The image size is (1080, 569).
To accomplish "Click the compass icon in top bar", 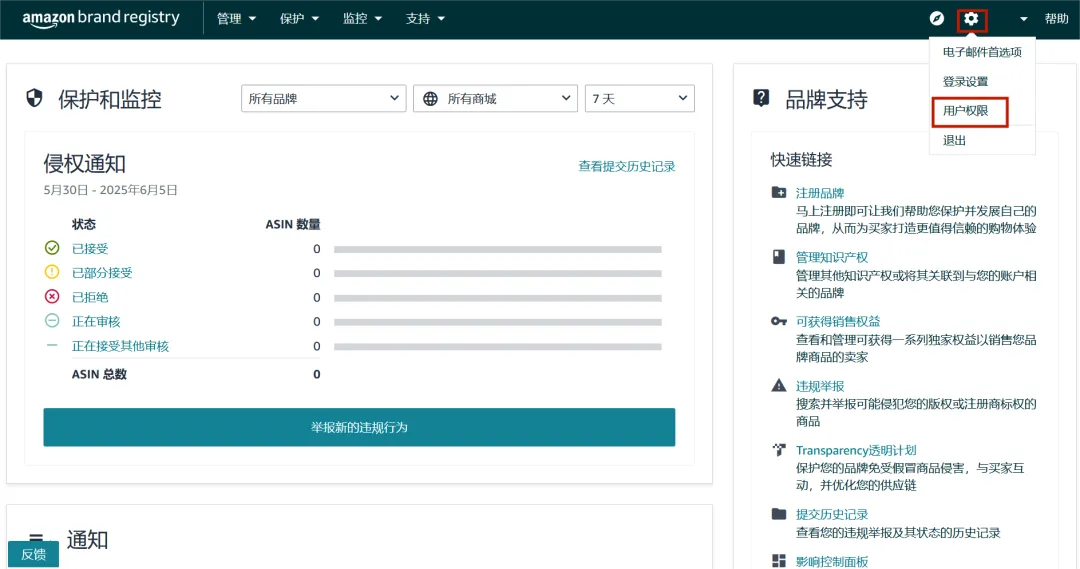I will [937, 19].
